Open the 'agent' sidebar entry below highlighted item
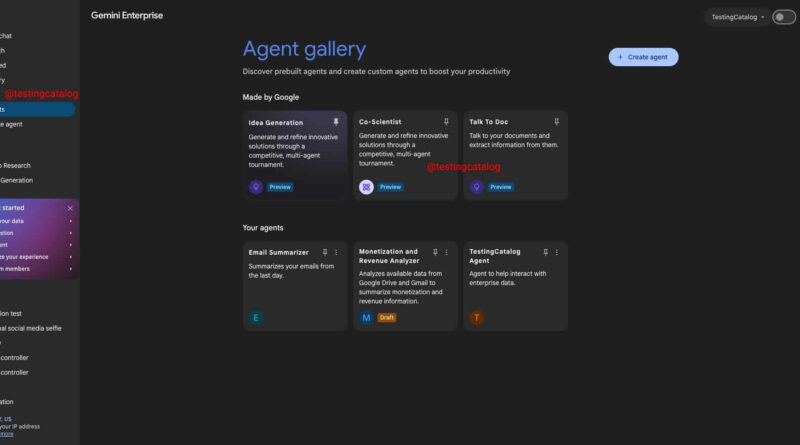 (38, 124)
